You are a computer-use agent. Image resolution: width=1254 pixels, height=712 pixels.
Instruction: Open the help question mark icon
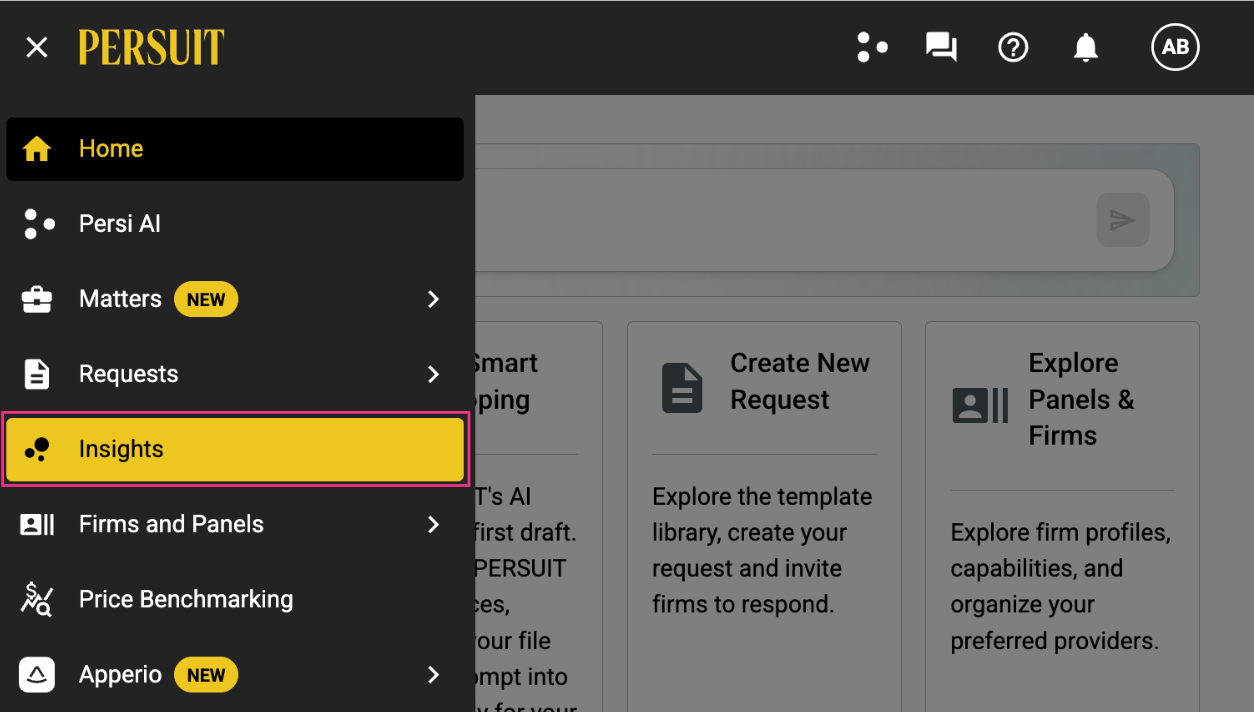coord(1013,47)
